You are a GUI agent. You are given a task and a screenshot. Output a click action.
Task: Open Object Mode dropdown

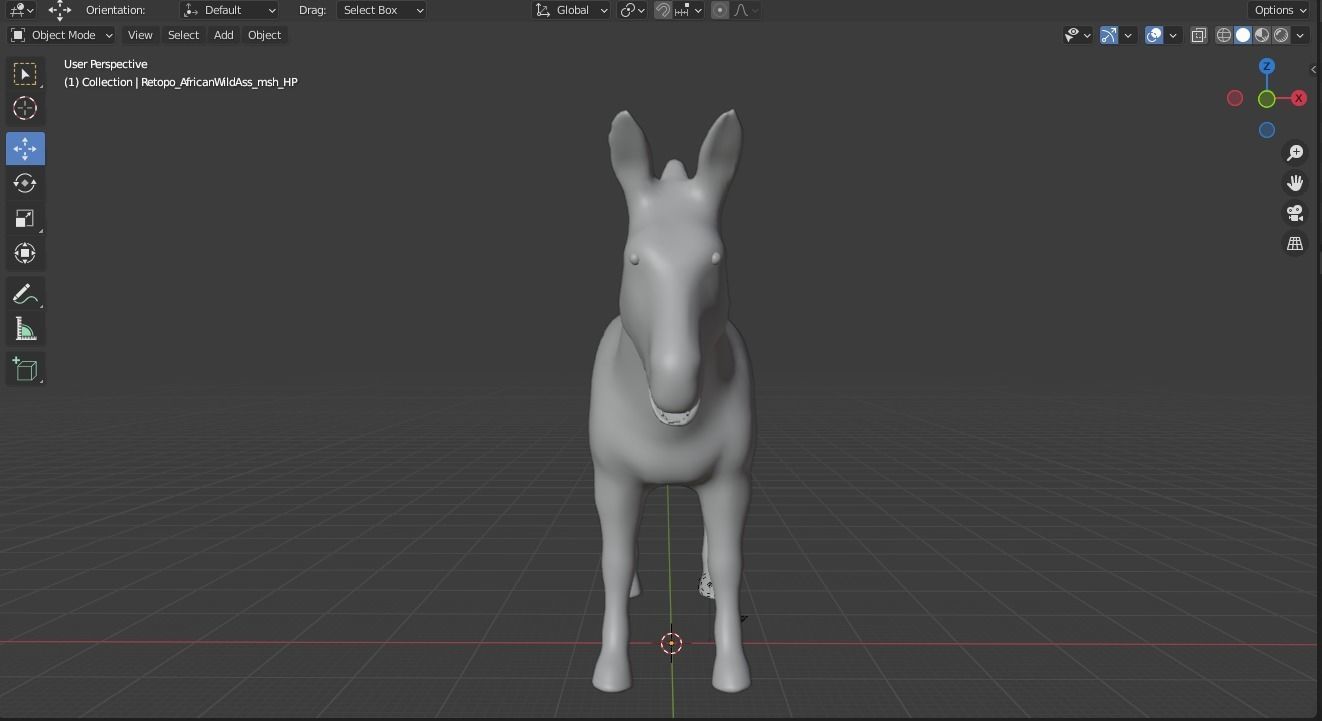click(62, 35)
